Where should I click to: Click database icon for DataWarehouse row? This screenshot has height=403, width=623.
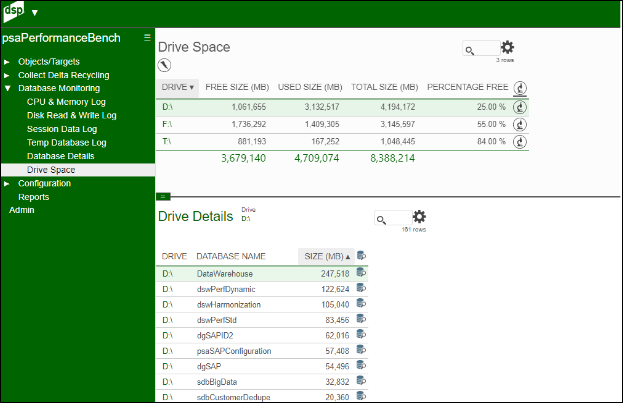[x=361, y=272]
